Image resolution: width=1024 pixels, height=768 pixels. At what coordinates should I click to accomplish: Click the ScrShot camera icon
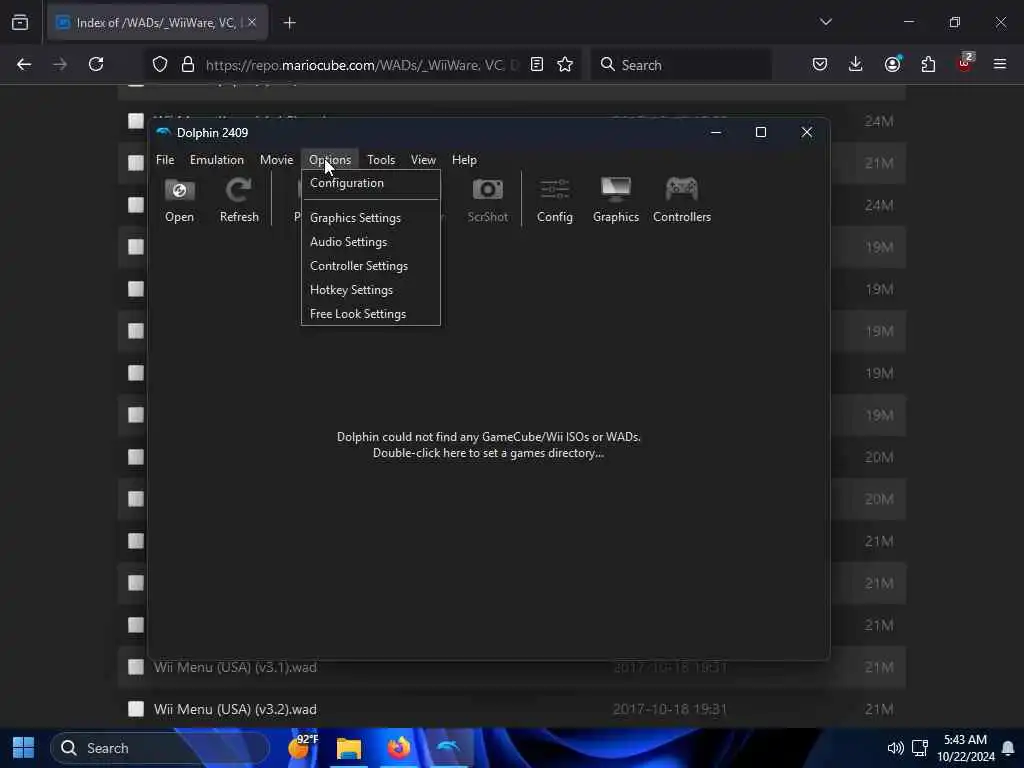(487, 200)
